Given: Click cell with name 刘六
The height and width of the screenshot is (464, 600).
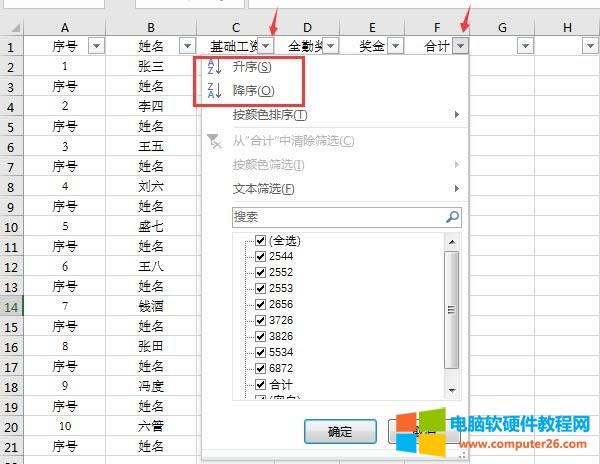Looking at the screenshot, I should [x=151, y=186].
